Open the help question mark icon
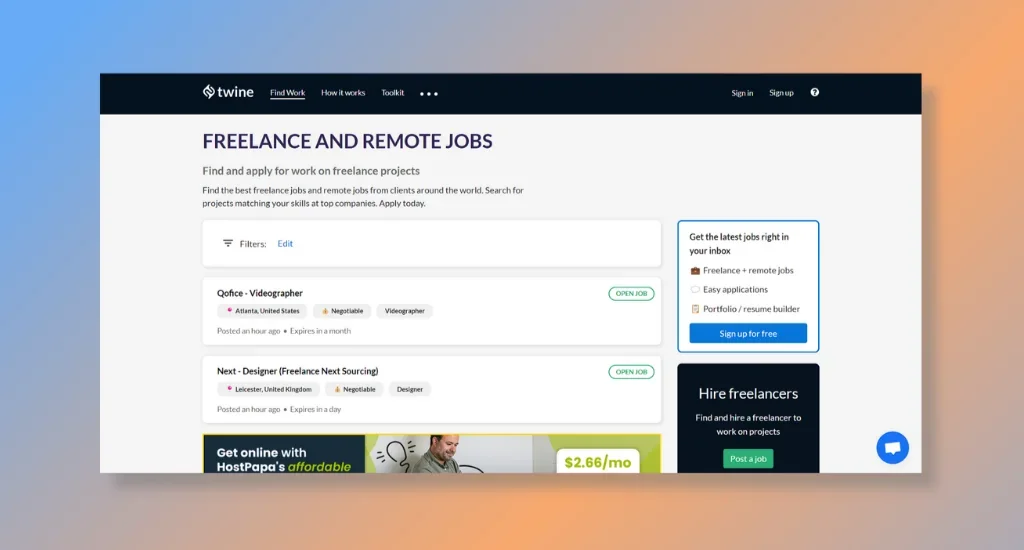 (814, 93)
